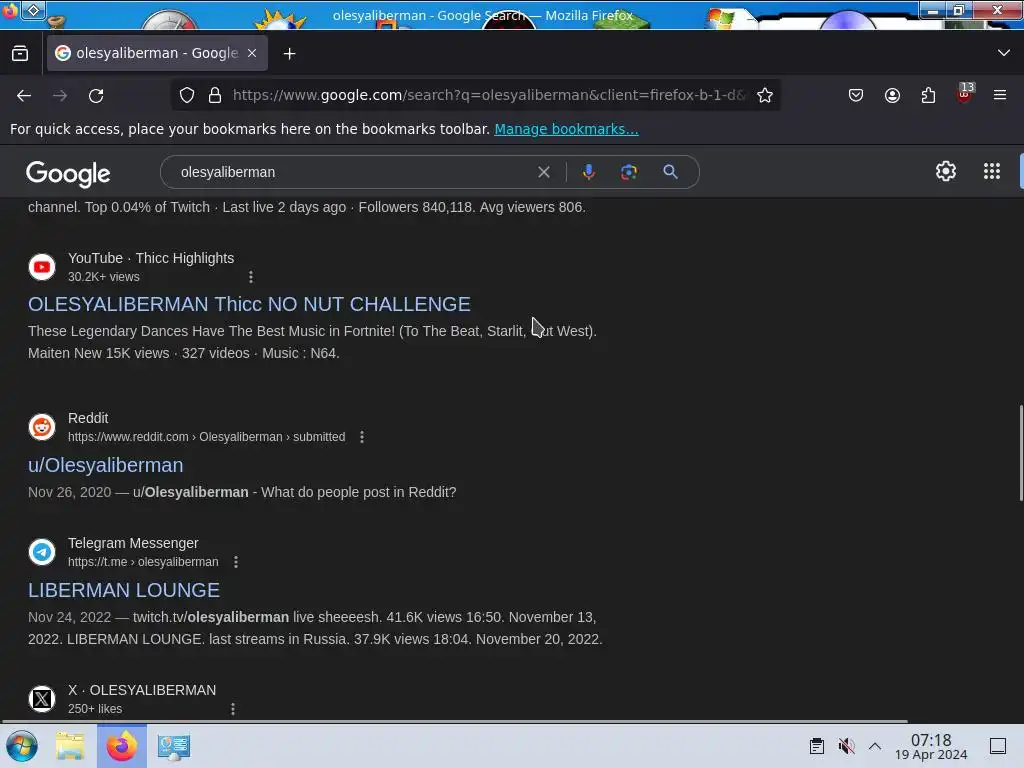Select the olesyaliberman - Google tab
The width and height of the screenshot is (1024, 768).
[157, 54]
